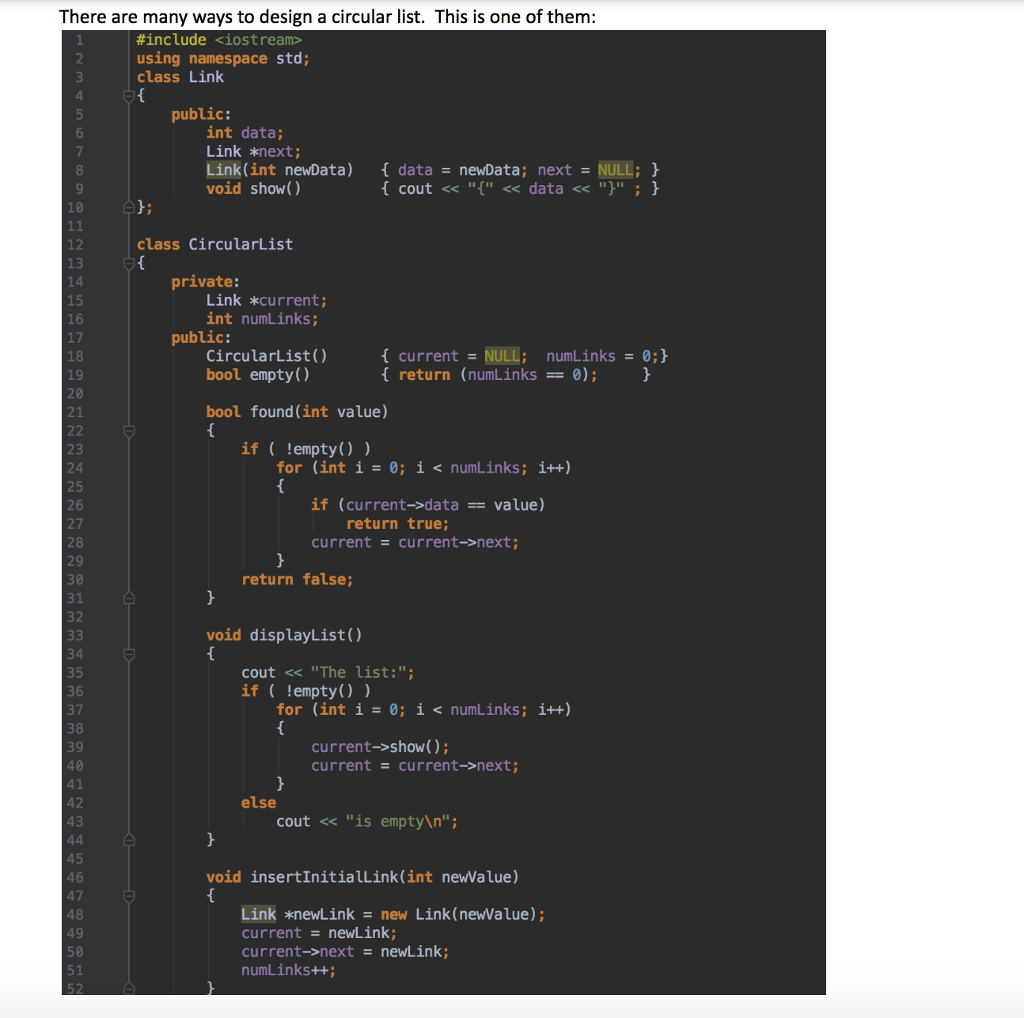Click the 'public:' specifier on line 5
Viewport: 1024px width, 1018px height.
(201, 114)
